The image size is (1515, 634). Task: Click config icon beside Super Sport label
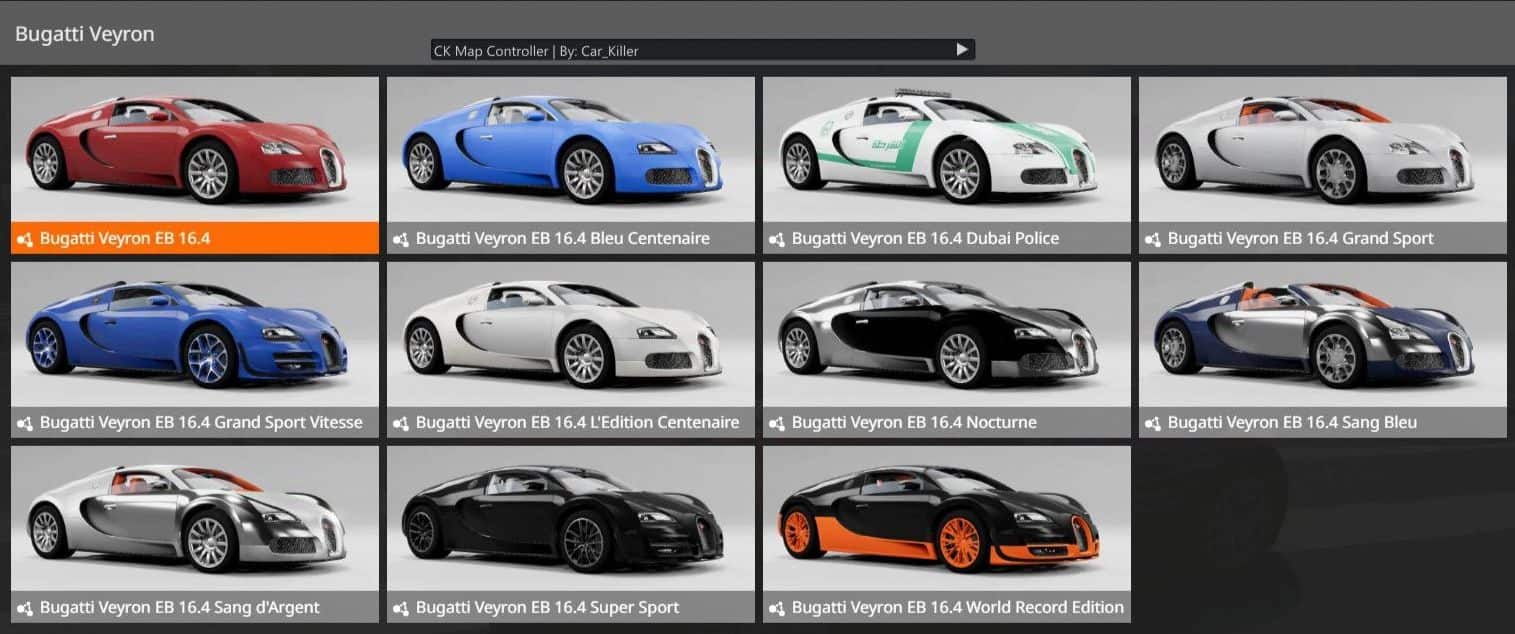(x=401, y=608)
